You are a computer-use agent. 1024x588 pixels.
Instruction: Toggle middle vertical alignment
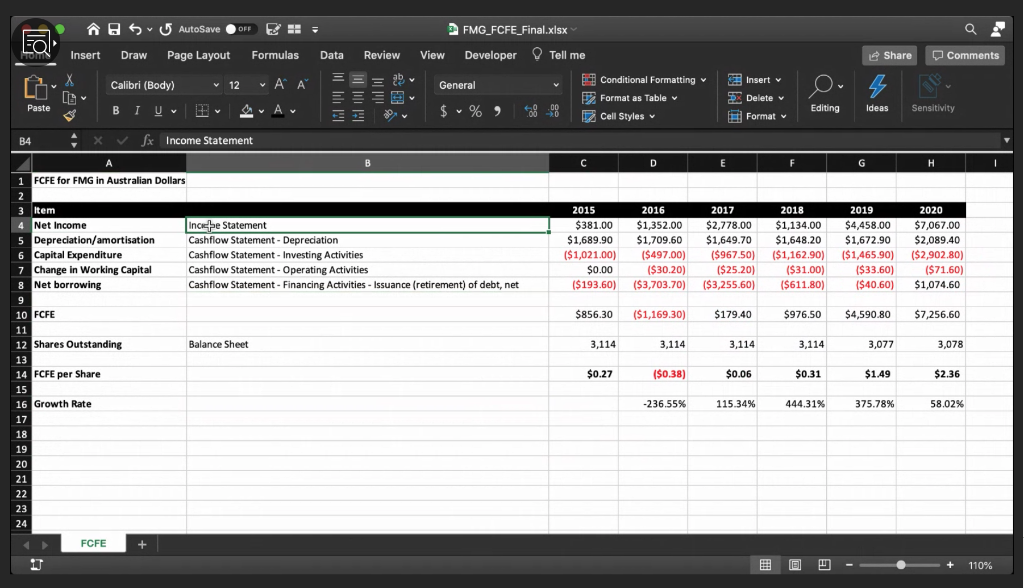click(358, 80)
